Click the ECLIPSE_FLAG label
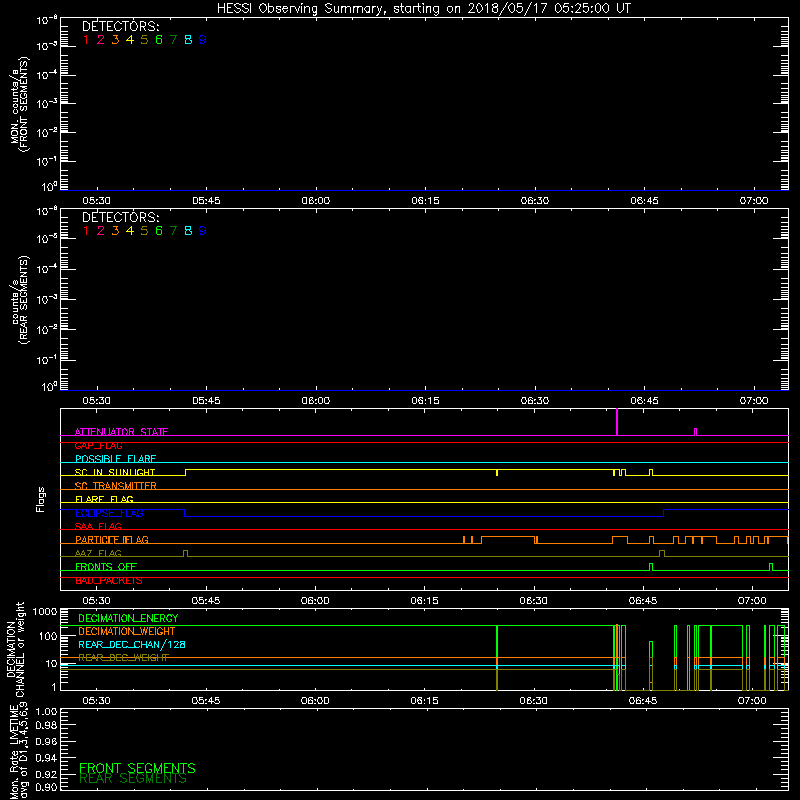The image size is (800, 800). [109, 513]
